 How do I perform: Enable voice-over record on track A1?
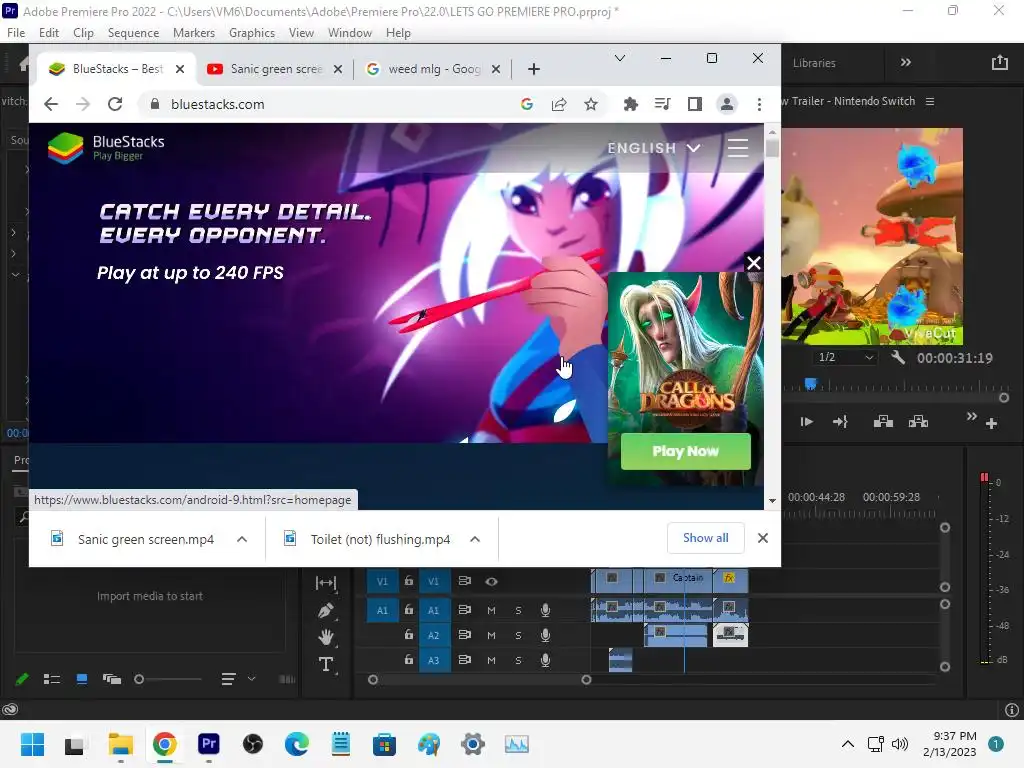[545, 610]
